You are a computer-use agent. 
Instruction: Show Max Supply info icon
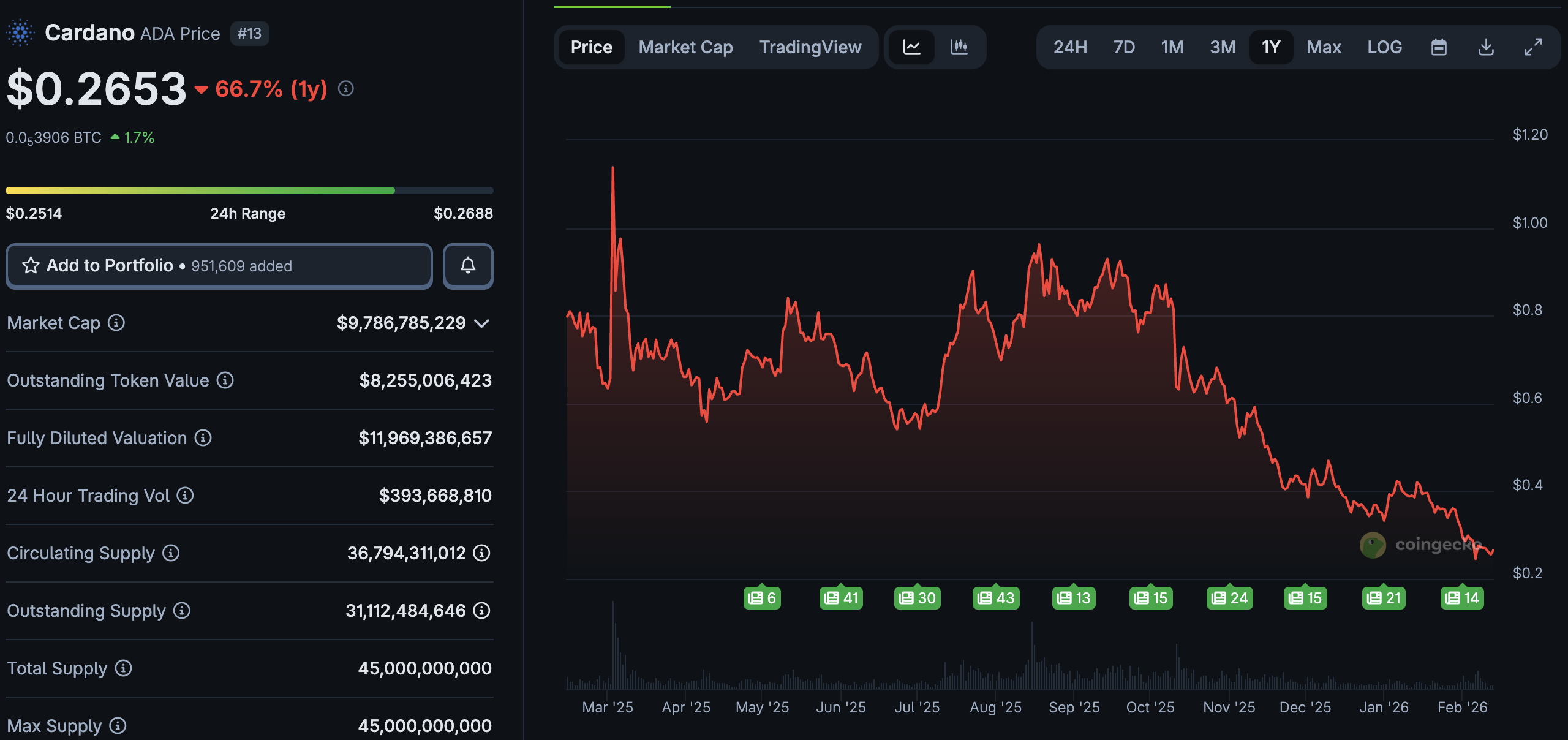[x=118, y=726]
